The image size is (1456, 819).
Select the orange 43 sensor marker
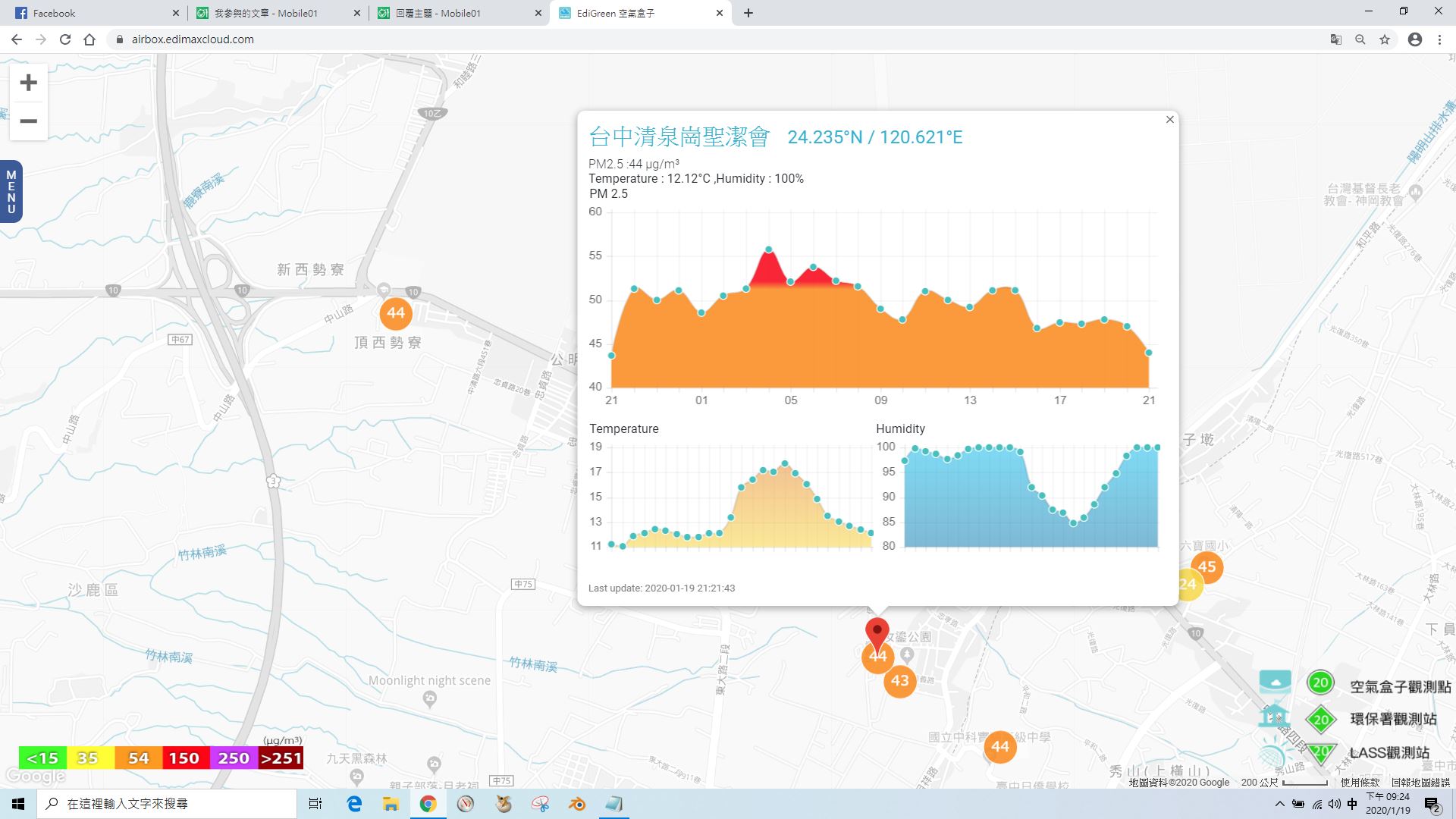coord(899,681)
